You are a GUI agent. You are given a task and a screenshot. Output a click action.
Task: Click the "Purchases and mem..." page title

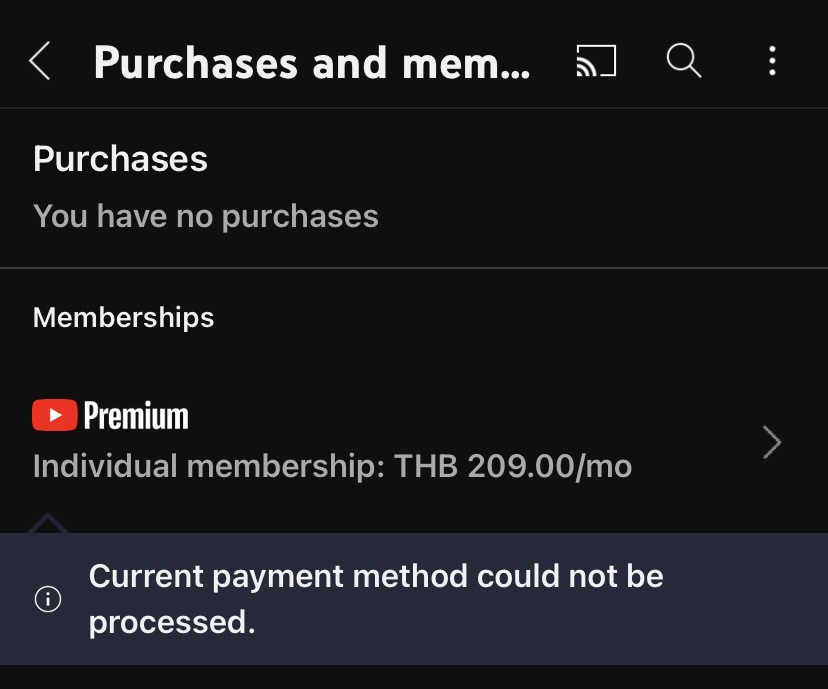point(312,63)
